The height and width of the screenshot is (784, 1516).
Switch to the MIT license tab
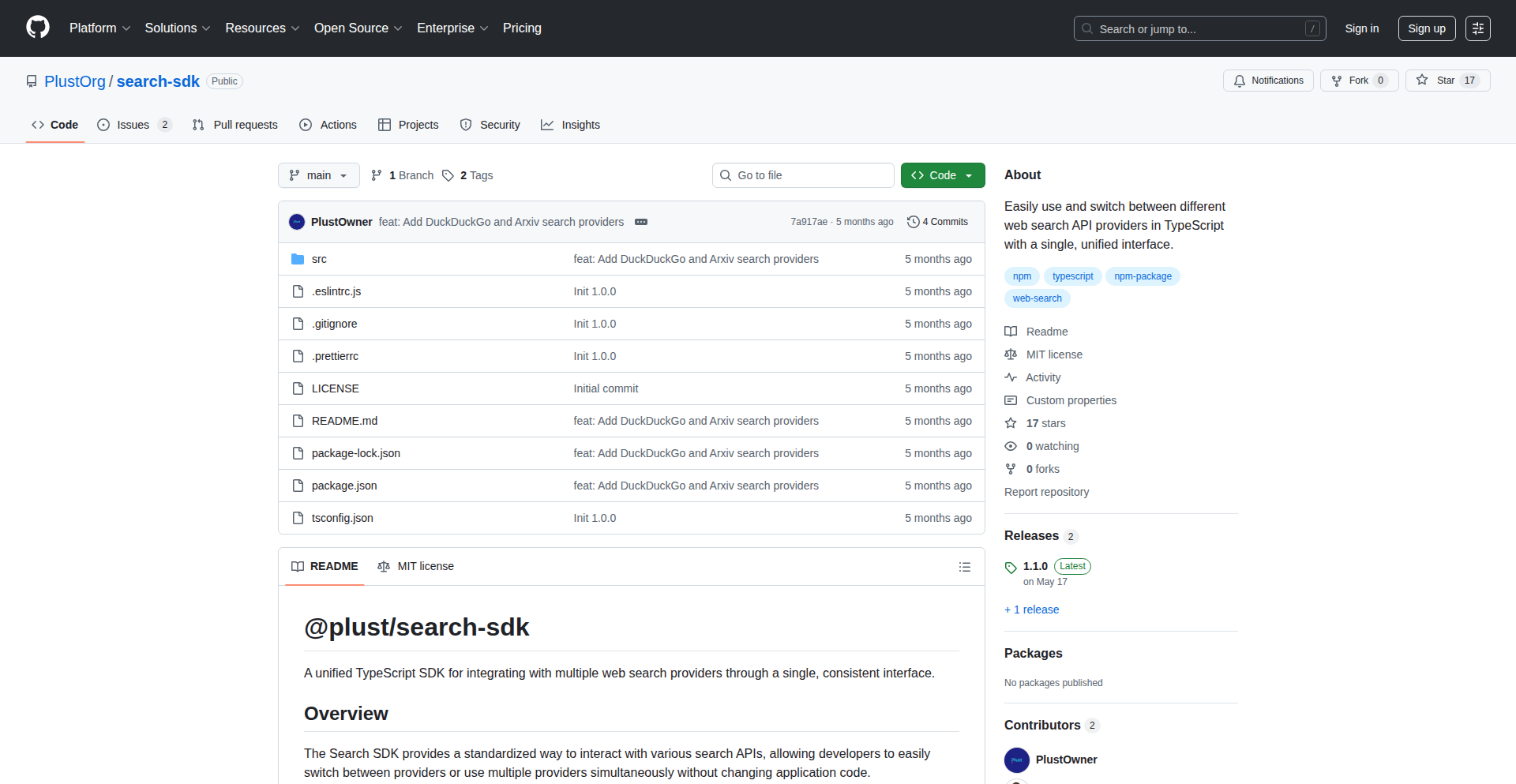(416, 566)
